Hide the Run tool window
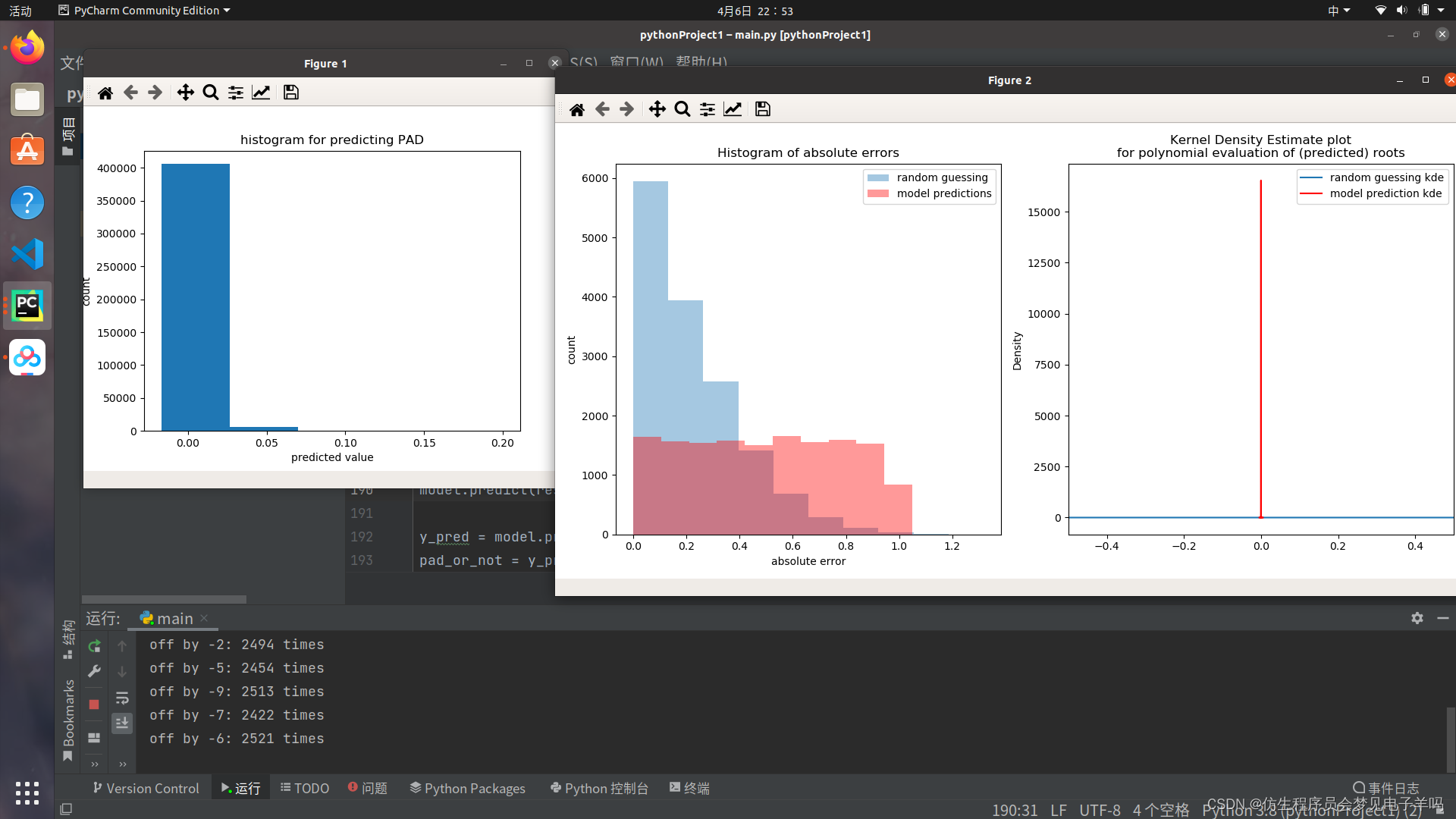 point(1443,618)
